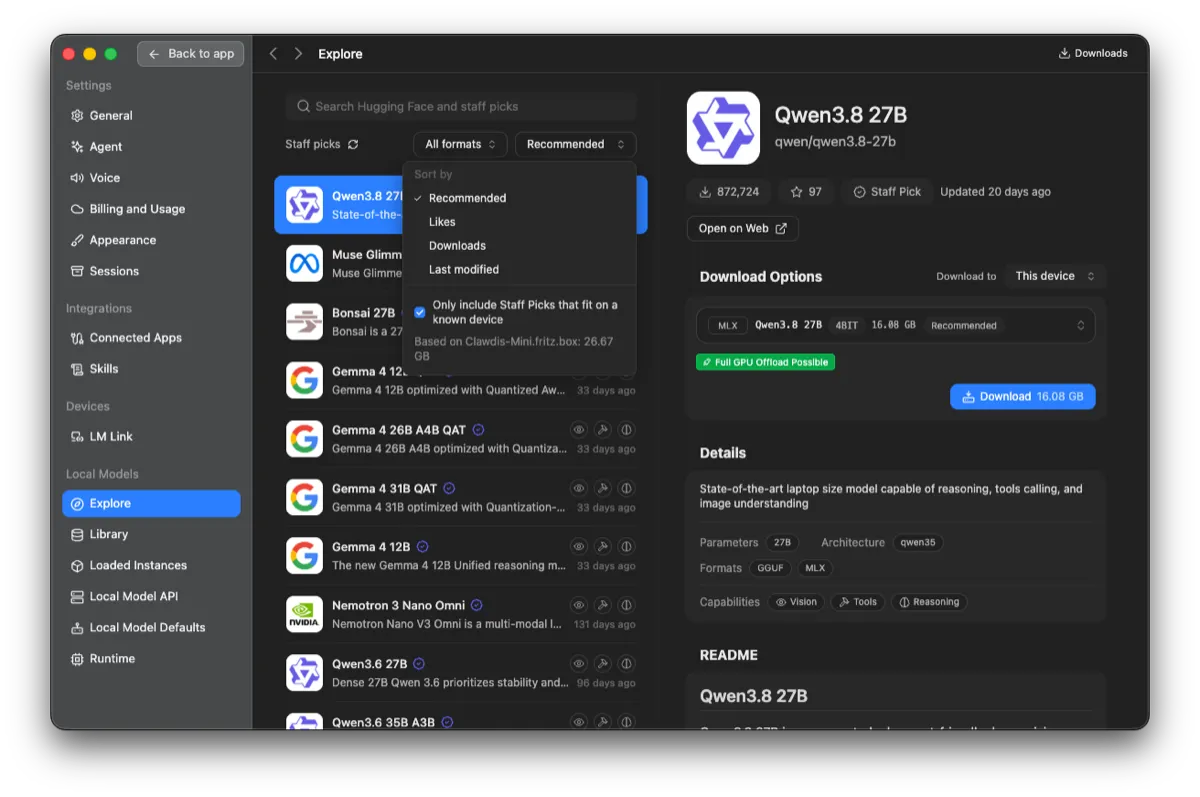Click the Staff Pick badge in the details header
The width and height of the screenshot is (1200, 797).
click(887, 192)
